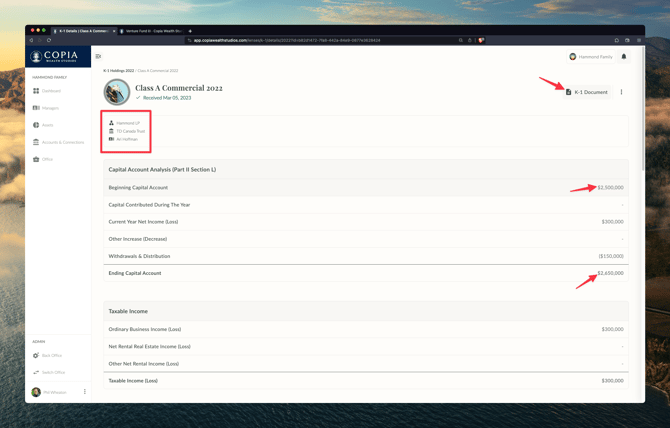This screenshot has width=670, height=428.
Task: Click the Assets globe icon in sidebar
Action: [x=36, y=125]
